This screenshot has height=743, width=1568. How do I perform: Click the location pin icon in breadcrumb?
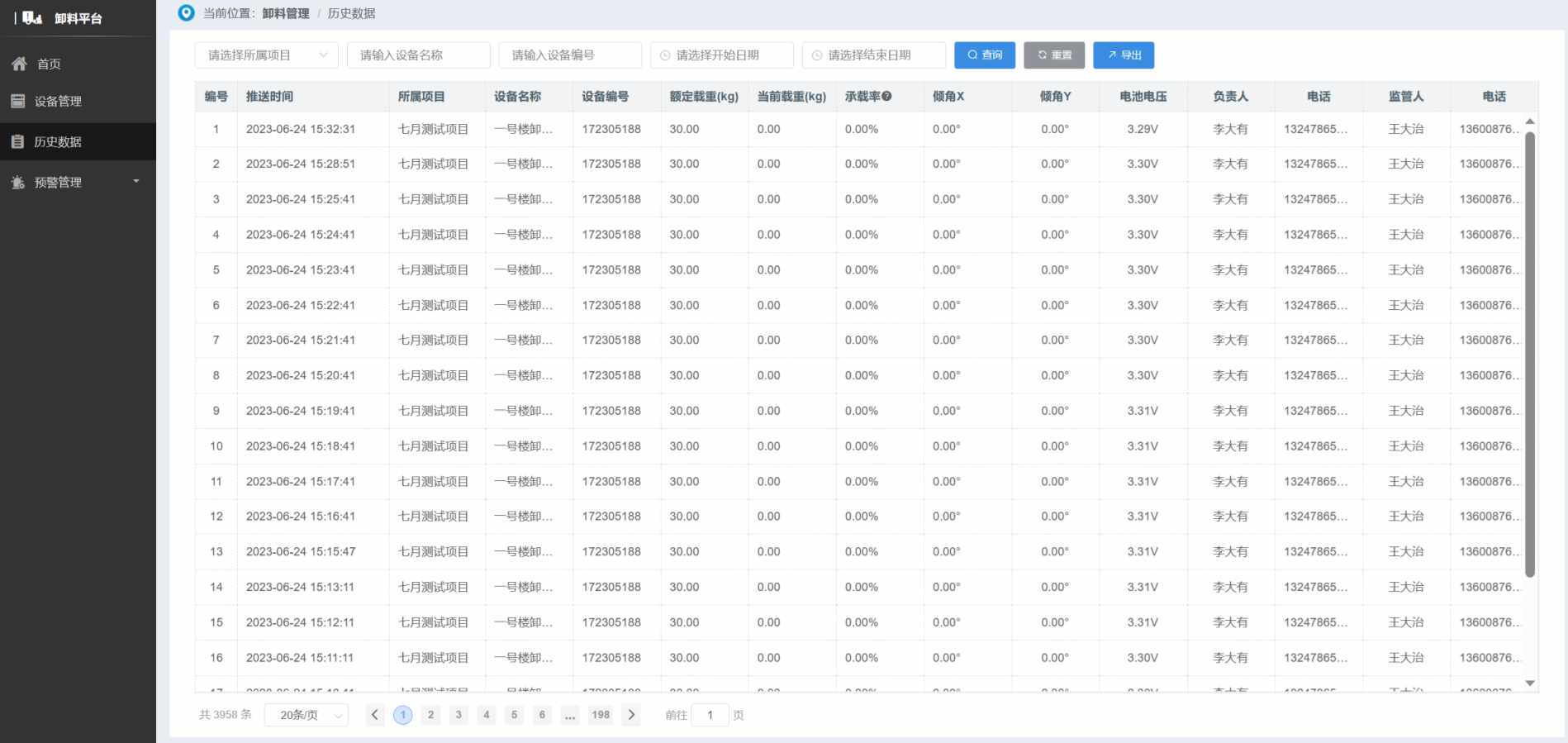tap(187, 13)
